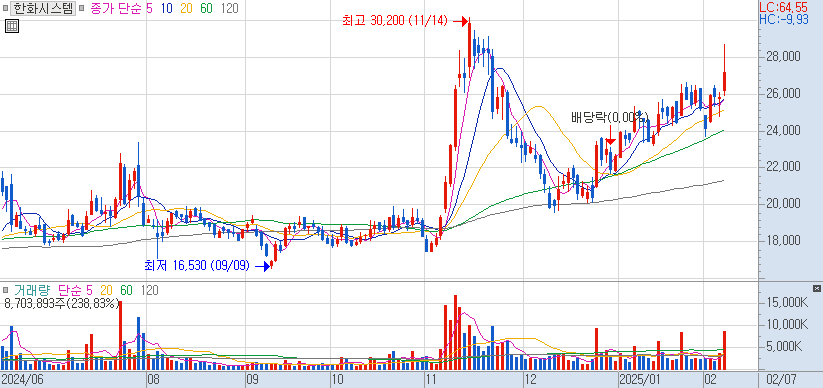Select the pink 5 volume average label
823x388 pixels.
coord(89,290)
